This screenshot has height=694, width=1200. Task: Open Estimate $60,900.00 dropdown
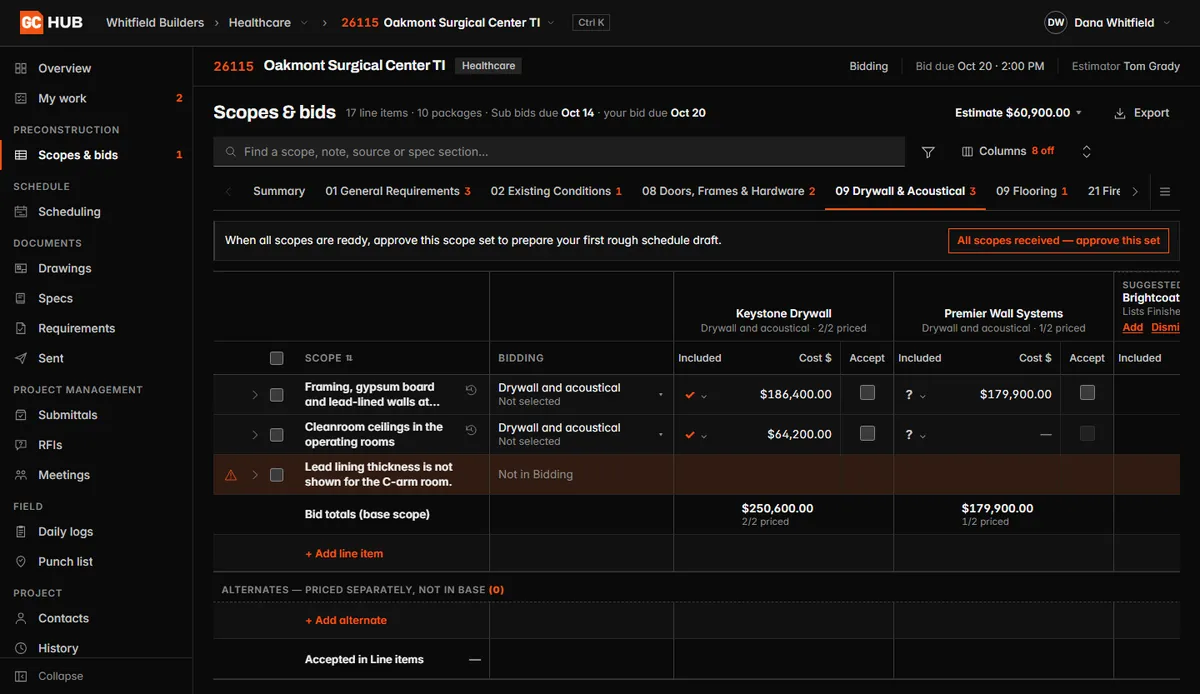(1018, 113)
